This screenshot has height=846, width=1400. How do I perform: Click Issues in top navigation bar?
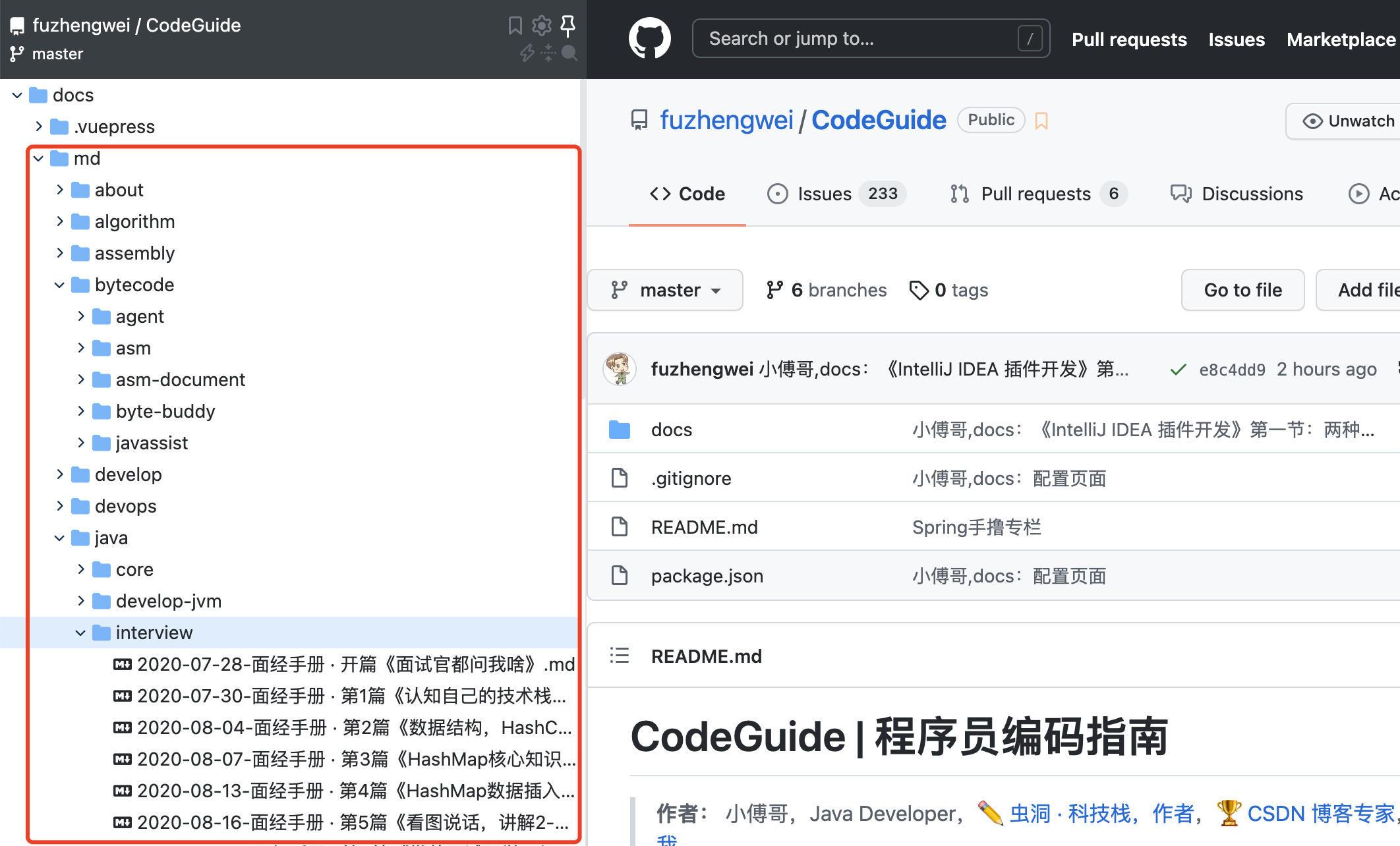pyautogui.click(x=1237, y=40)
